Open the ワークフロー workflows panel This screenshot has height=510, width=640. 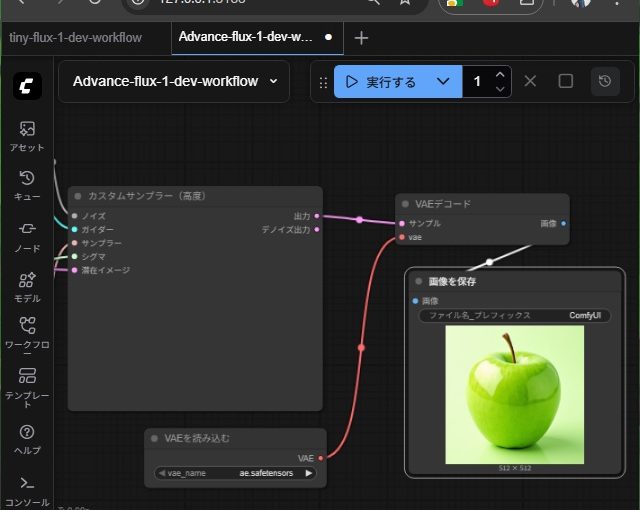click(27, 336)
